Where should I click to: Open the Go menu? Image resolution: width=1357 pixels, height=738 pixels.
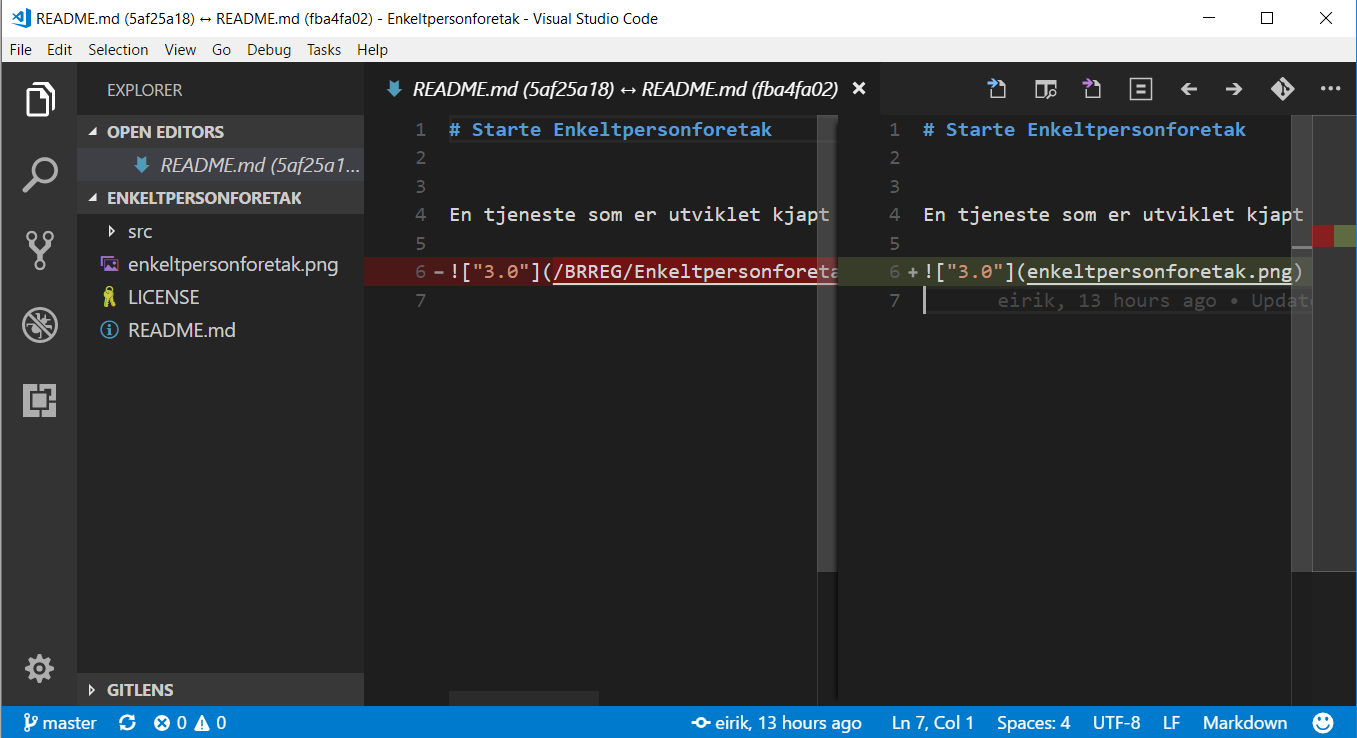point(221,50)
